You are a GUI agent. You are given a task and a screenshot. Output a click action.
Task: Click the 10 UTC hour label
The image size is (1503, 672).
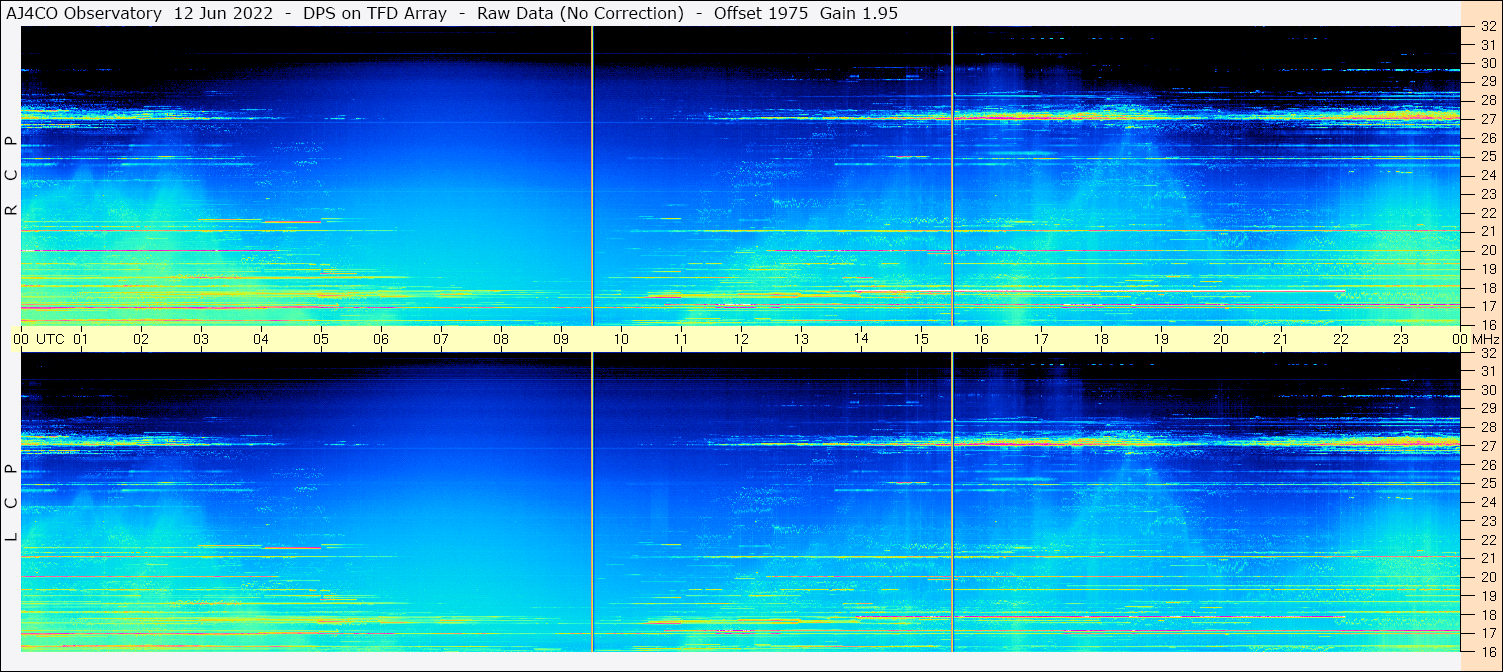tap(621, 340)
